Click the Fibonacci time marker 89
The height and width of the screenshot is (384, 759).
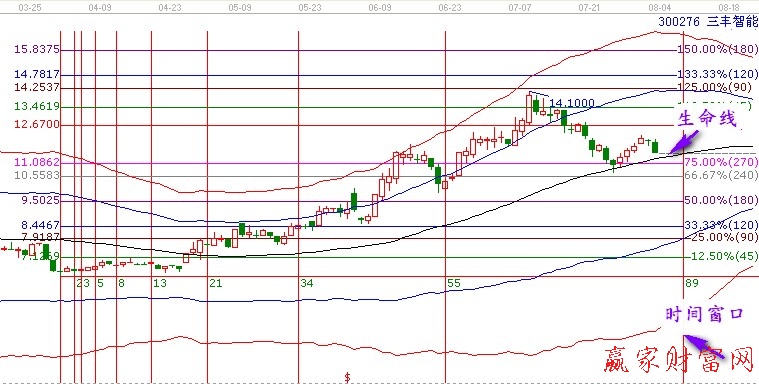pyautogui.click(x=692, y=283)
